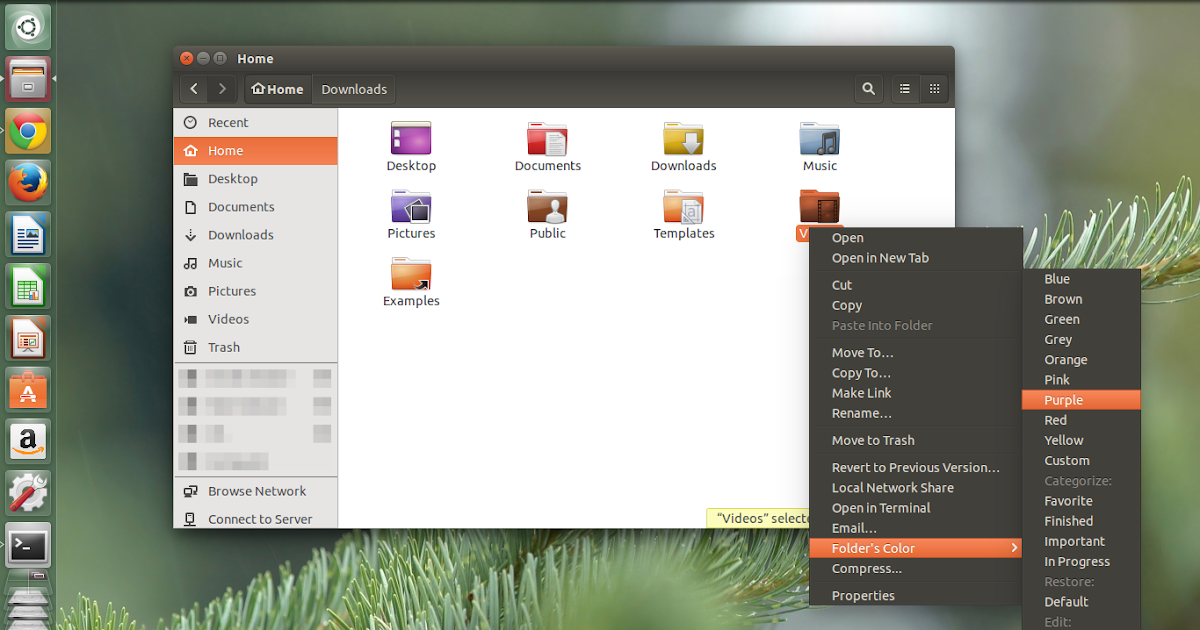Navigate back using the back arrow
This screenshot has width=1200, height=630.
pyautogui.click(x=193, y=89)
